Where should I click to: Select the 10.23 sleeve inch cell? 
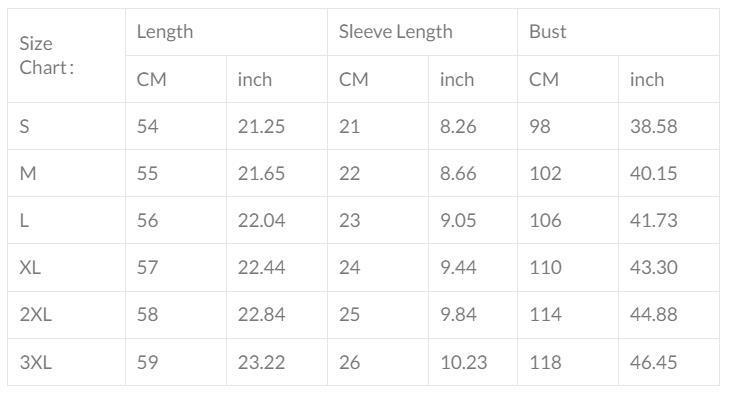(463, 361)
